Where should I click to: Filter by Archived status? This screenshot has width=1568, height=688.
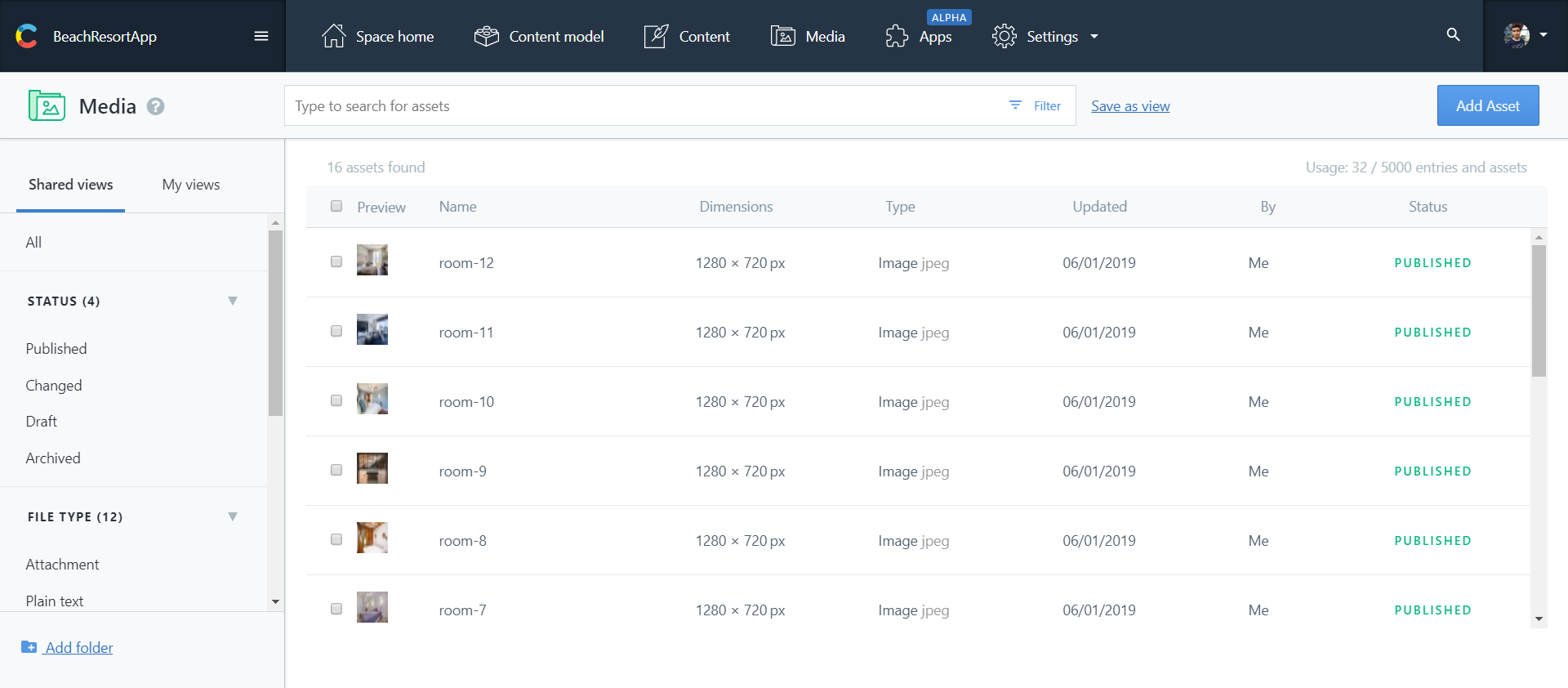click(x=53, y=458)
